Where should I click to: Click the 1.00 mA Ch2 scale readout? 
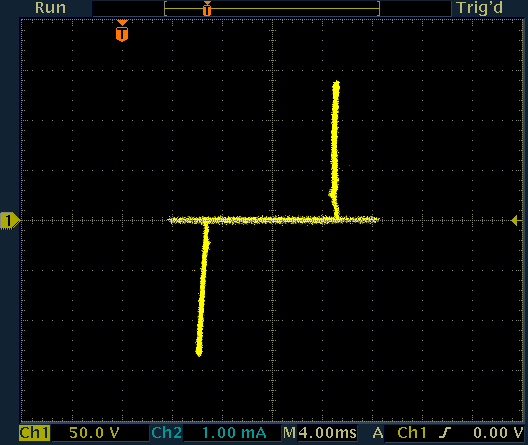(x=234, y=433)
